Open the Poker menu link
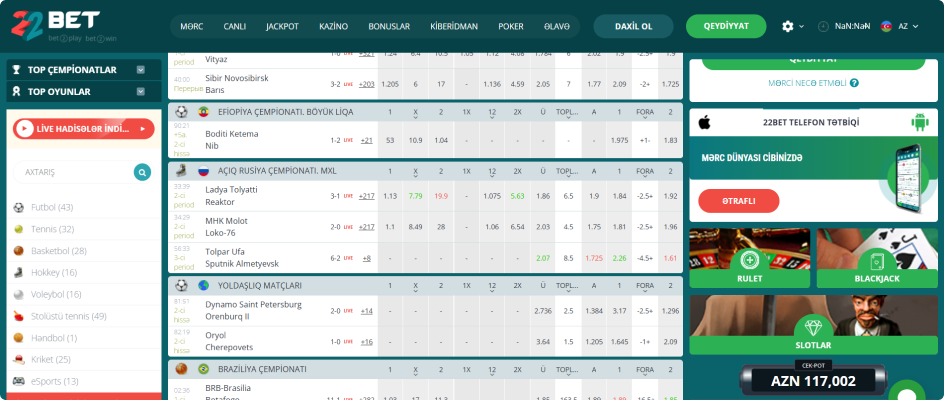Viewport: 944px width, 400px height. (511, 27)
